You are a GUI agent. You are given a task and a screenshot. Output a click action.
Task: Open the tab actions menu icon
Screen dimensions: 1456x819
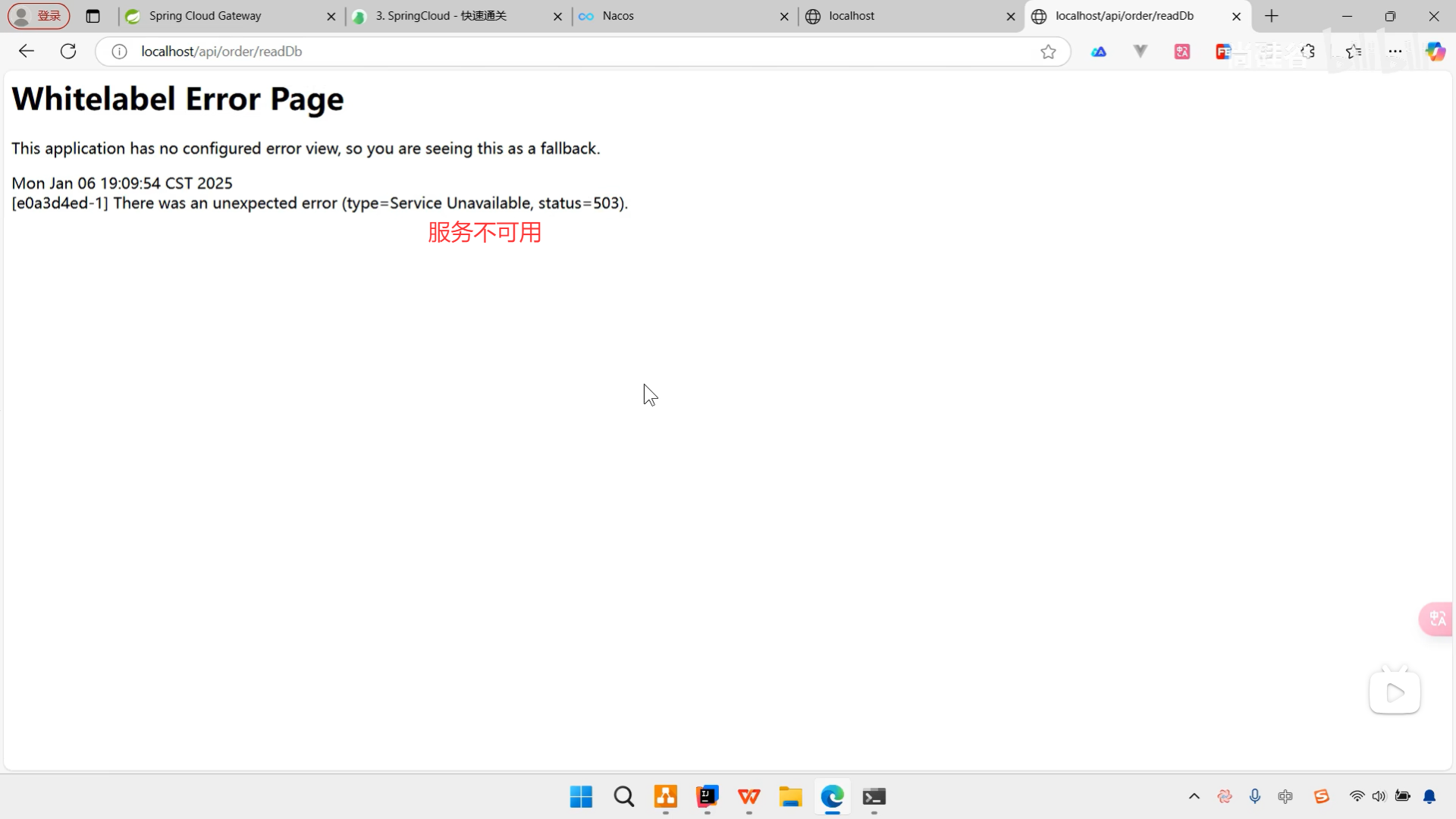click(x=93, y=16)
